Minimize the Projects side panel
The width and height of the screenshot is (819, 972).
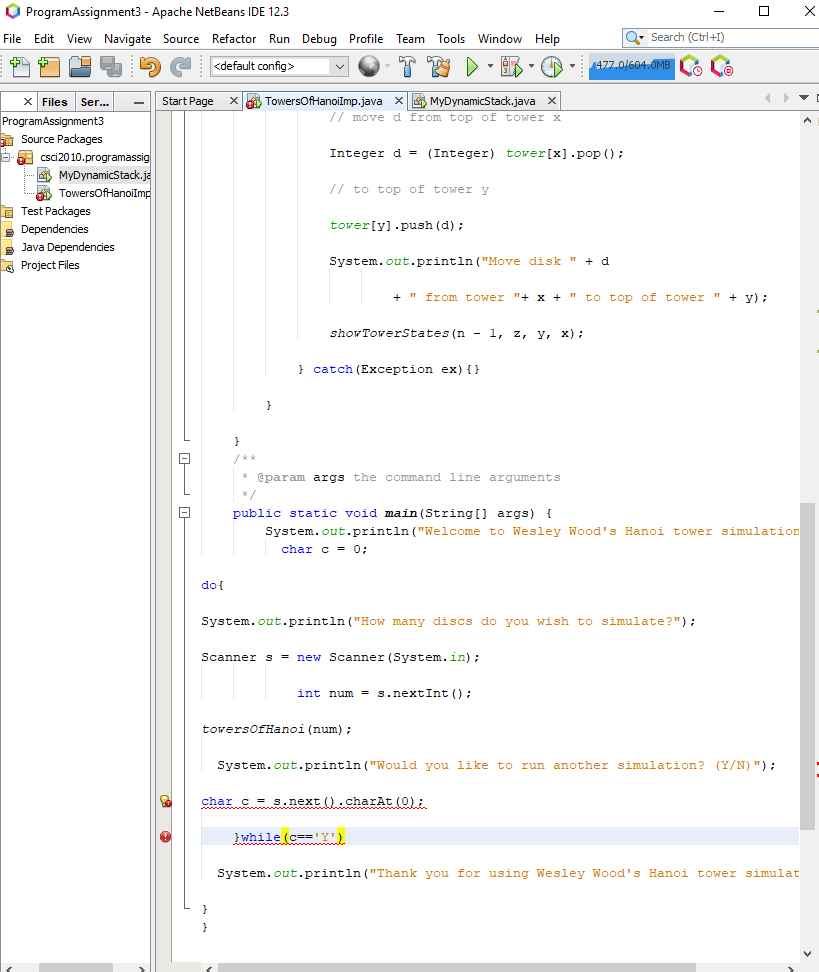[x=139, y=102]
